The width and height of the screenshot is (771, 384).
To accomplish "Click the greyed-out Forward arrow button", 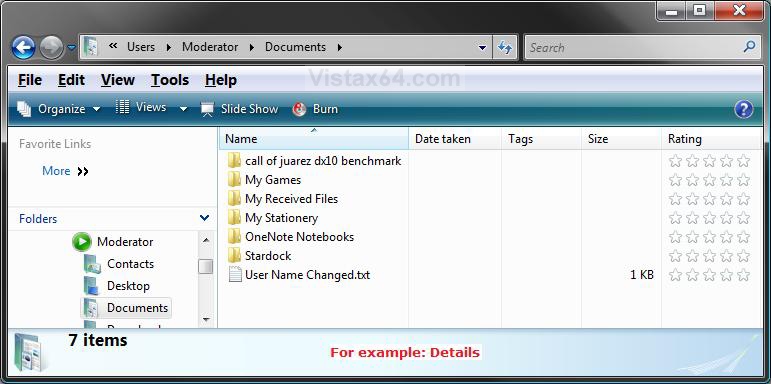I will click(x=52, y=48).
